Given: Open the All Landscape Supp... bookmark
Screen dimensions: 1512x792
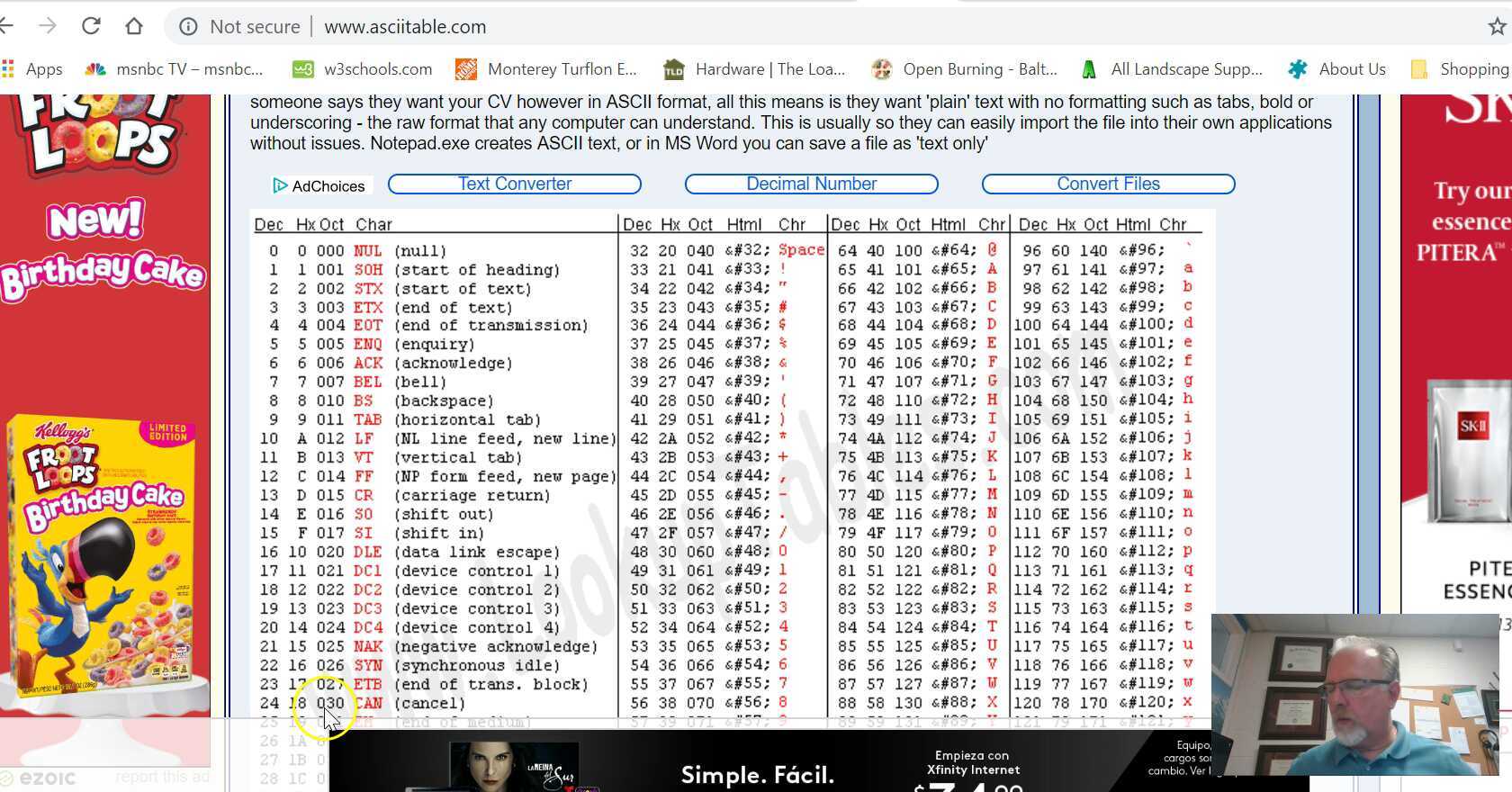Looking at the screenshot, I should pyautogui.click(x=1172, y=69).
